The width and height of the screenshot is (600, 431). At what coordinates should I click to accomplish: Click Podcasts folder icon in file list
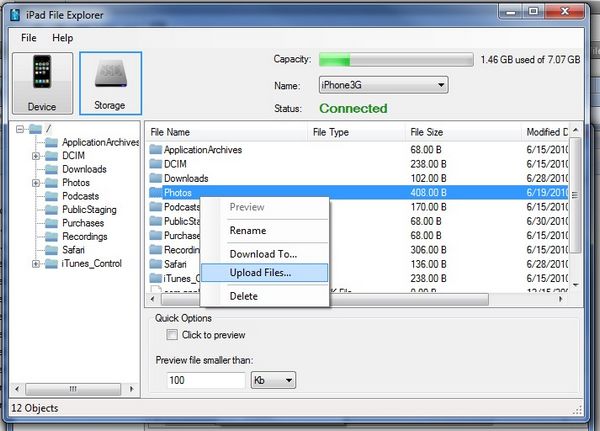[x=155, y=207]
